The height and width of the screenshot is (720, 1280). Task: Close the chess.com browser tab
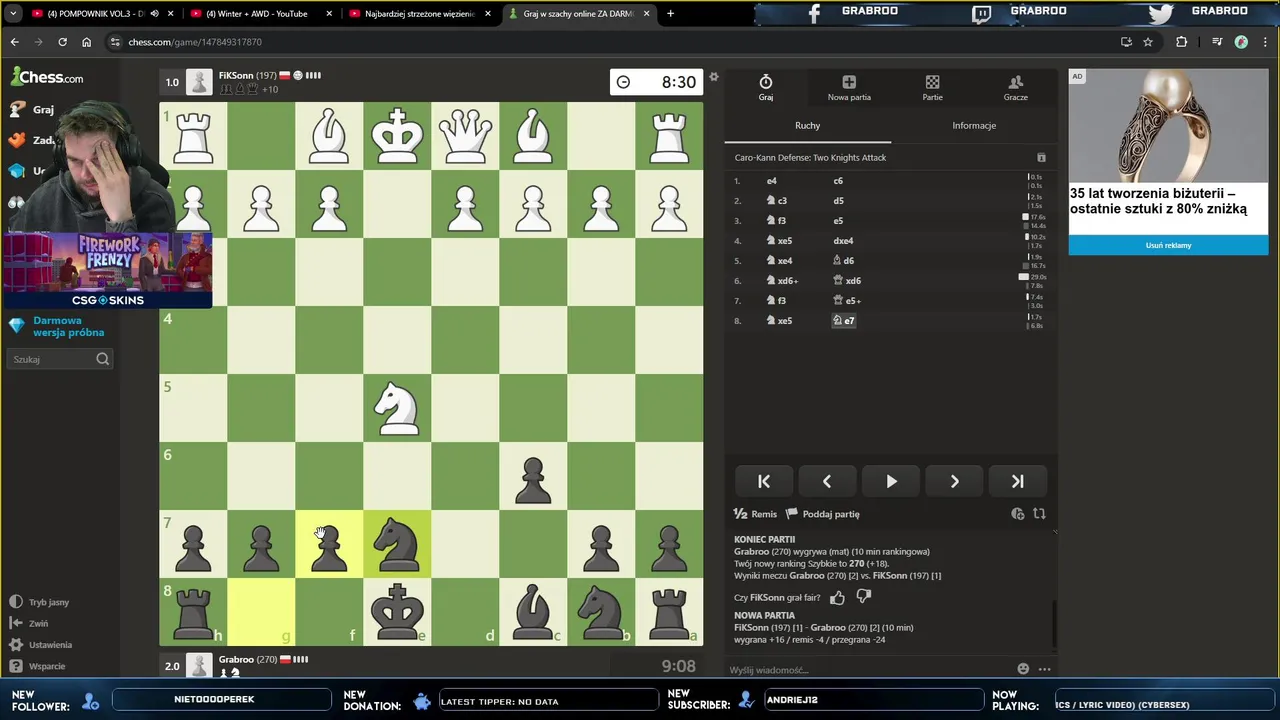pos(646,14)
